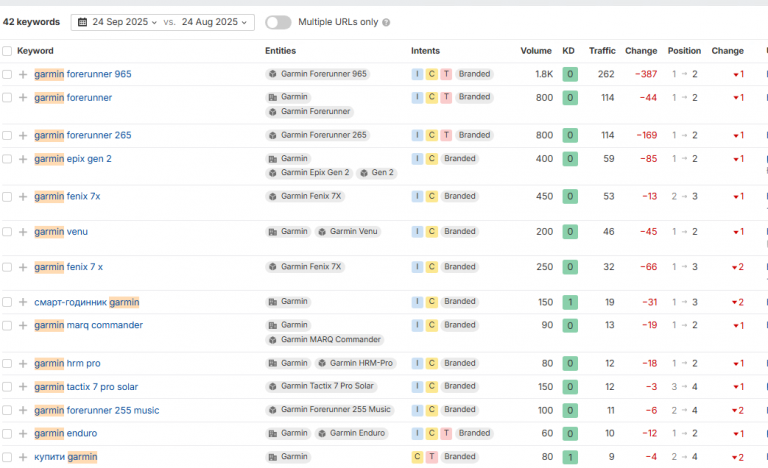Open the garmin enduro keyword link

[x=66, y=433]
